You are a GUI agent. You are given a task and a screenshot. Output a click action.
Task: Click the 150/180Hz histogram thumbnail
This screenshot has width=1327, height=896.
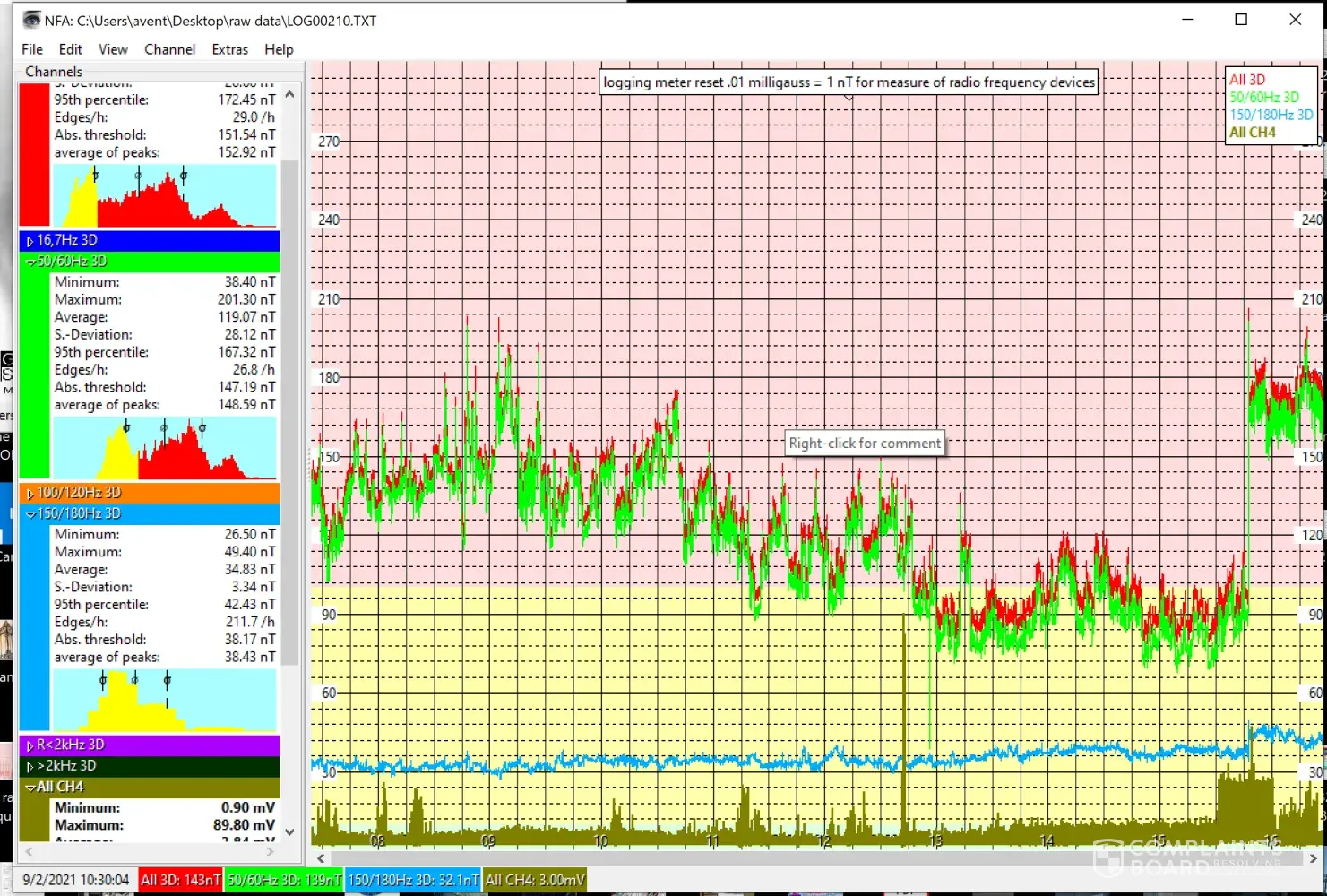(165, 700)
